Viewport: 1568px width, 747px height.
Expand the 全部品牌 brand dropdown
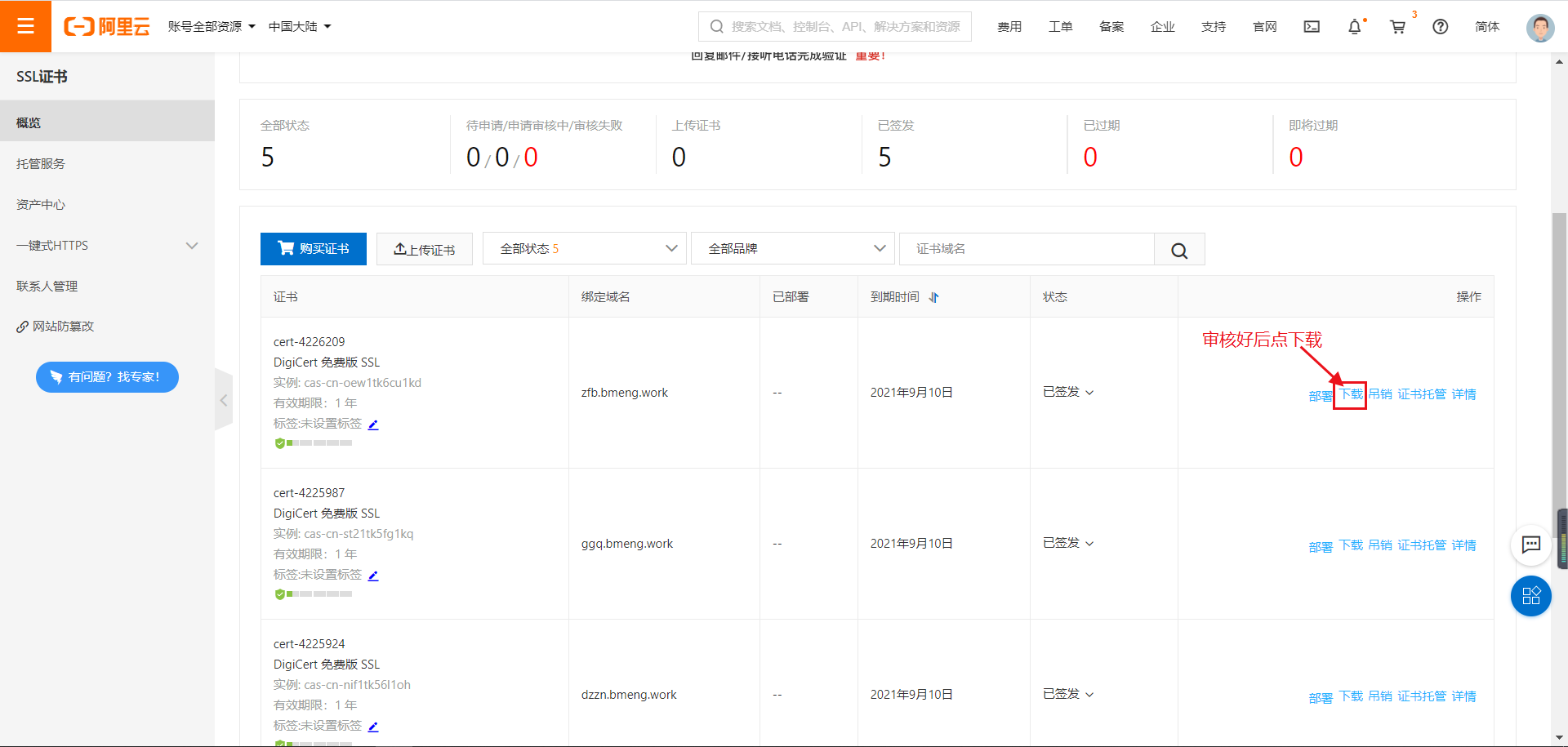point(792,249)
